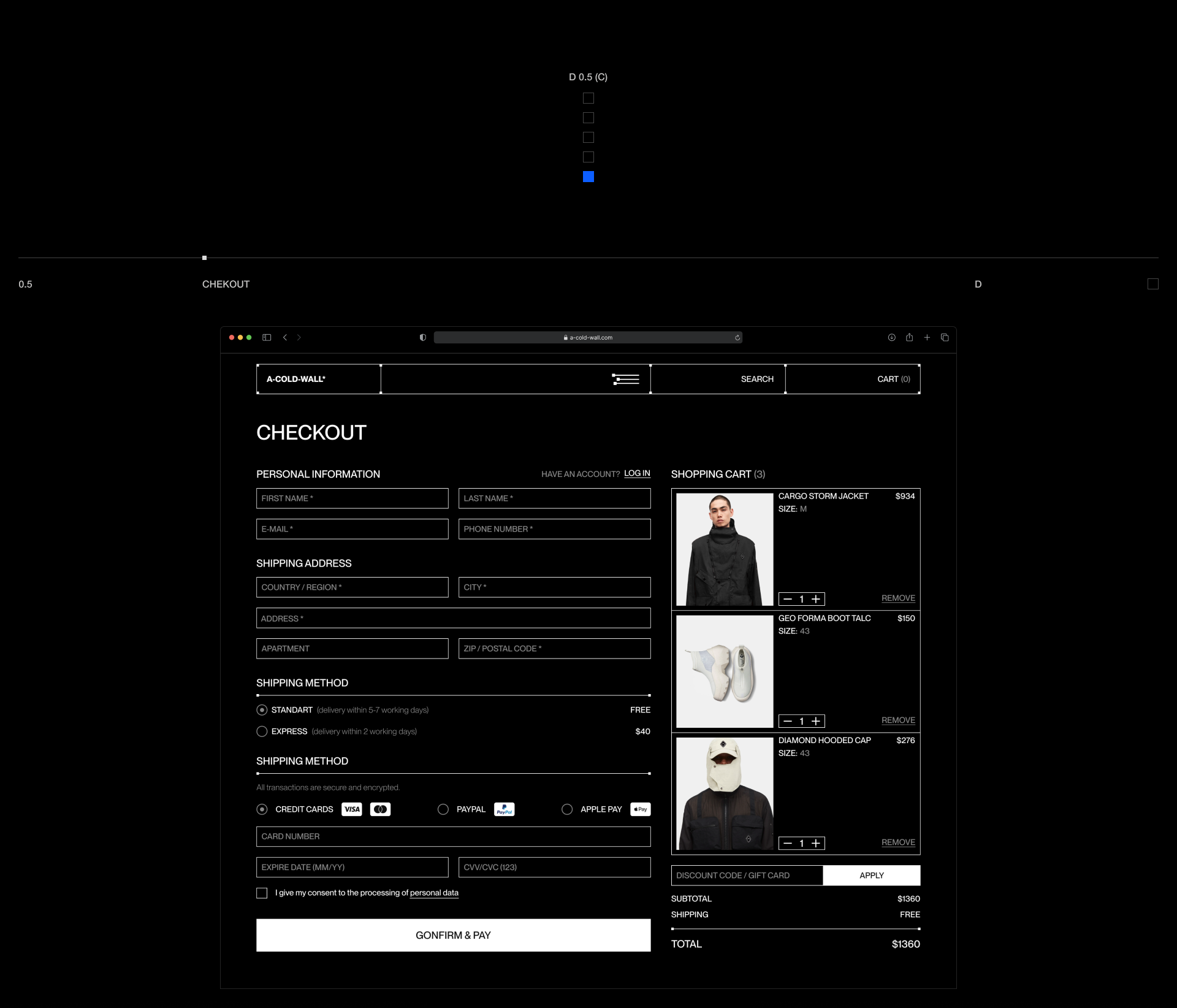
Task: Select the Express shipping option
Action: click(262, 731)
